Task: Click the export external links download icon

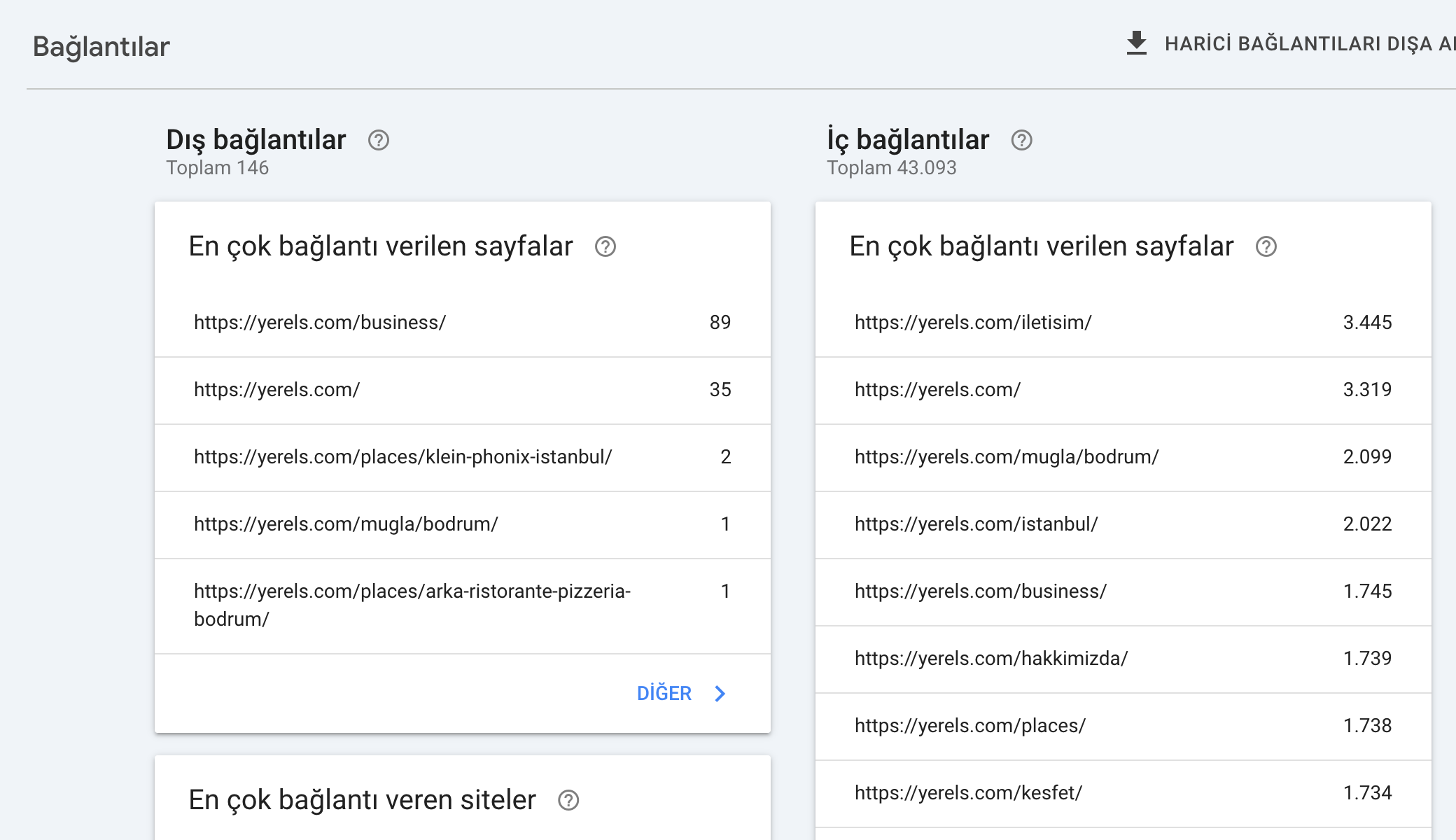Action: [x=1137, y=43]
